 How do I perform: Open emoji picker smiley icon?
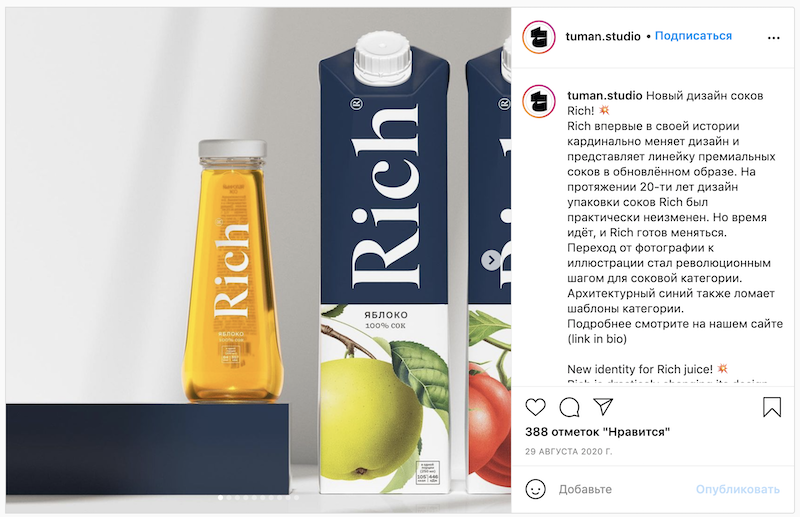[x=535, y=489]
